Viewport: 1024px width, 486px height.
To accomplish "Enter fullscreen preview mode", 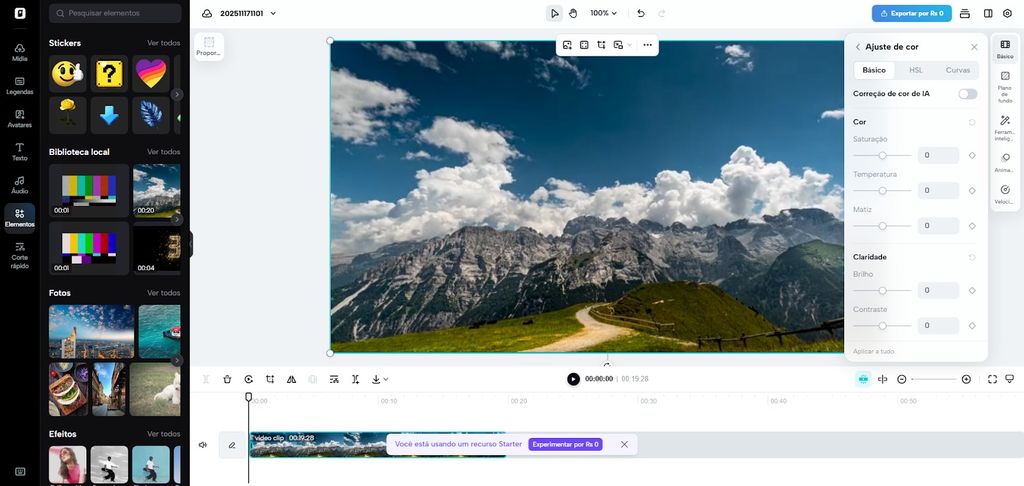I will pos(992,379).
